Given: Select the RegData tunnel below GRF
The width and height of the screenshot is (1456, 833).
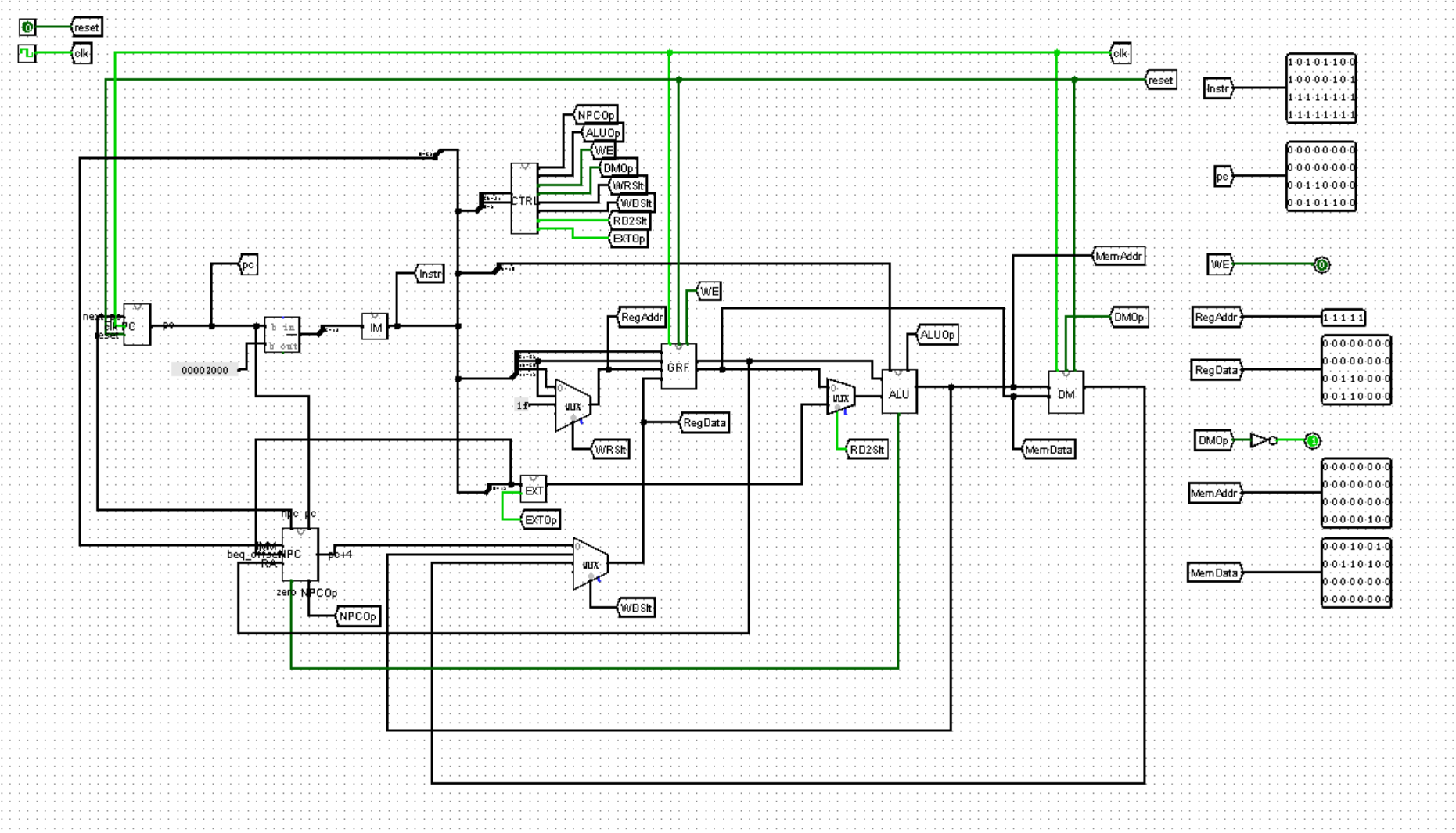Looking at the screenshot, I should [x=704, y=423].
